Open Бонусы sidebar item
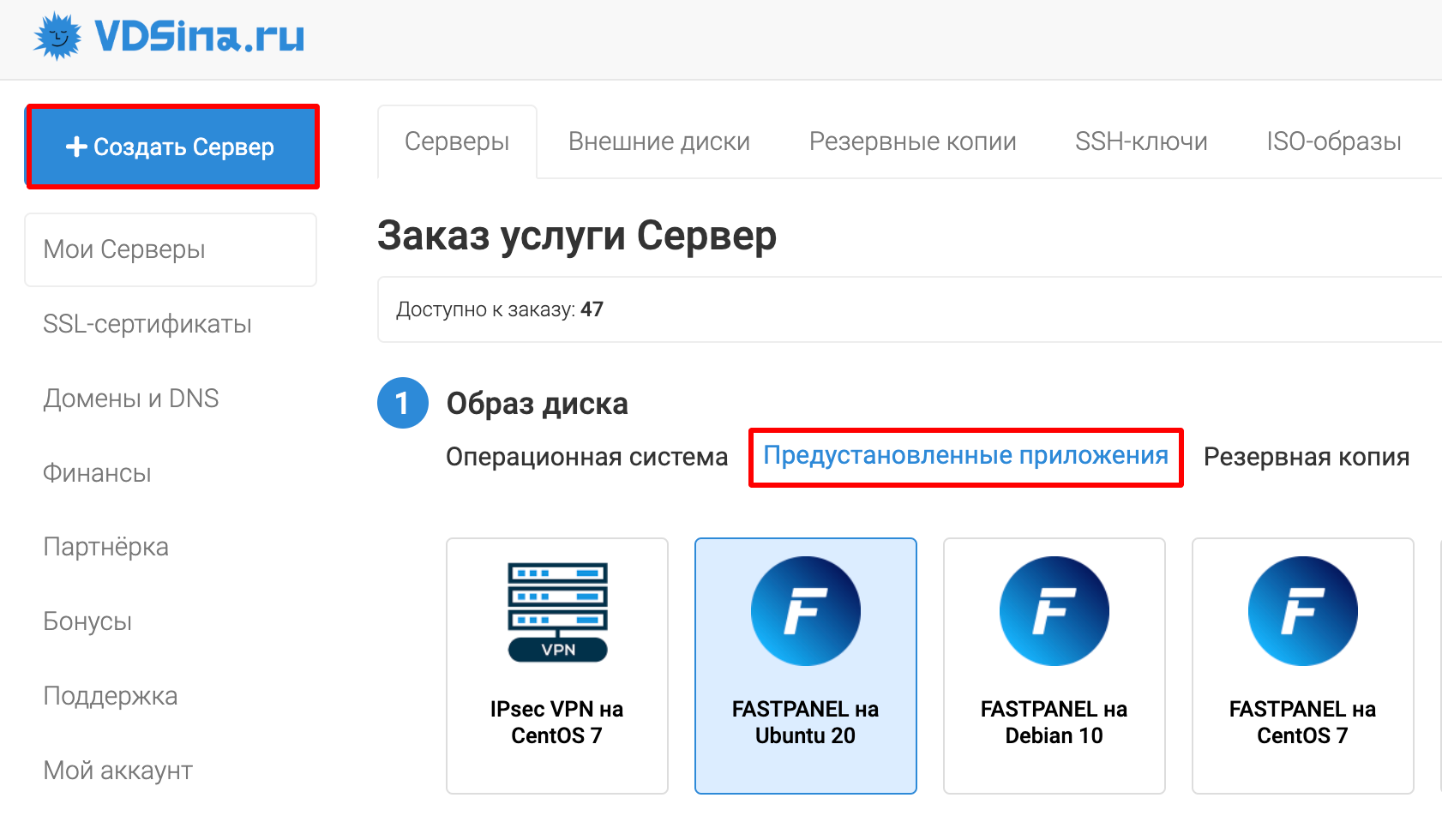The width and height of the screenshot is (1442, 840). click(87, 621)
